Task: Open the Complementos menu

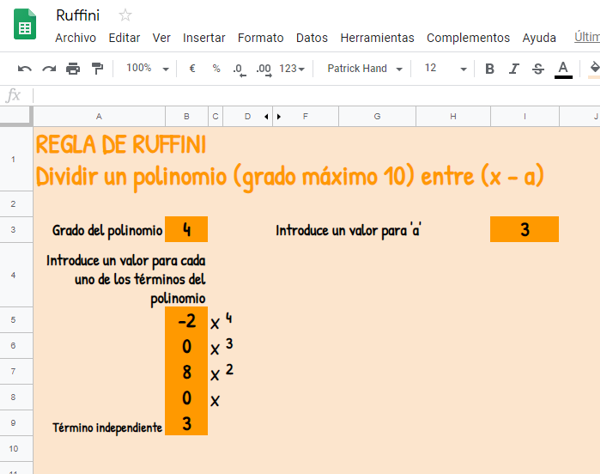Action: tap(468, 38)
